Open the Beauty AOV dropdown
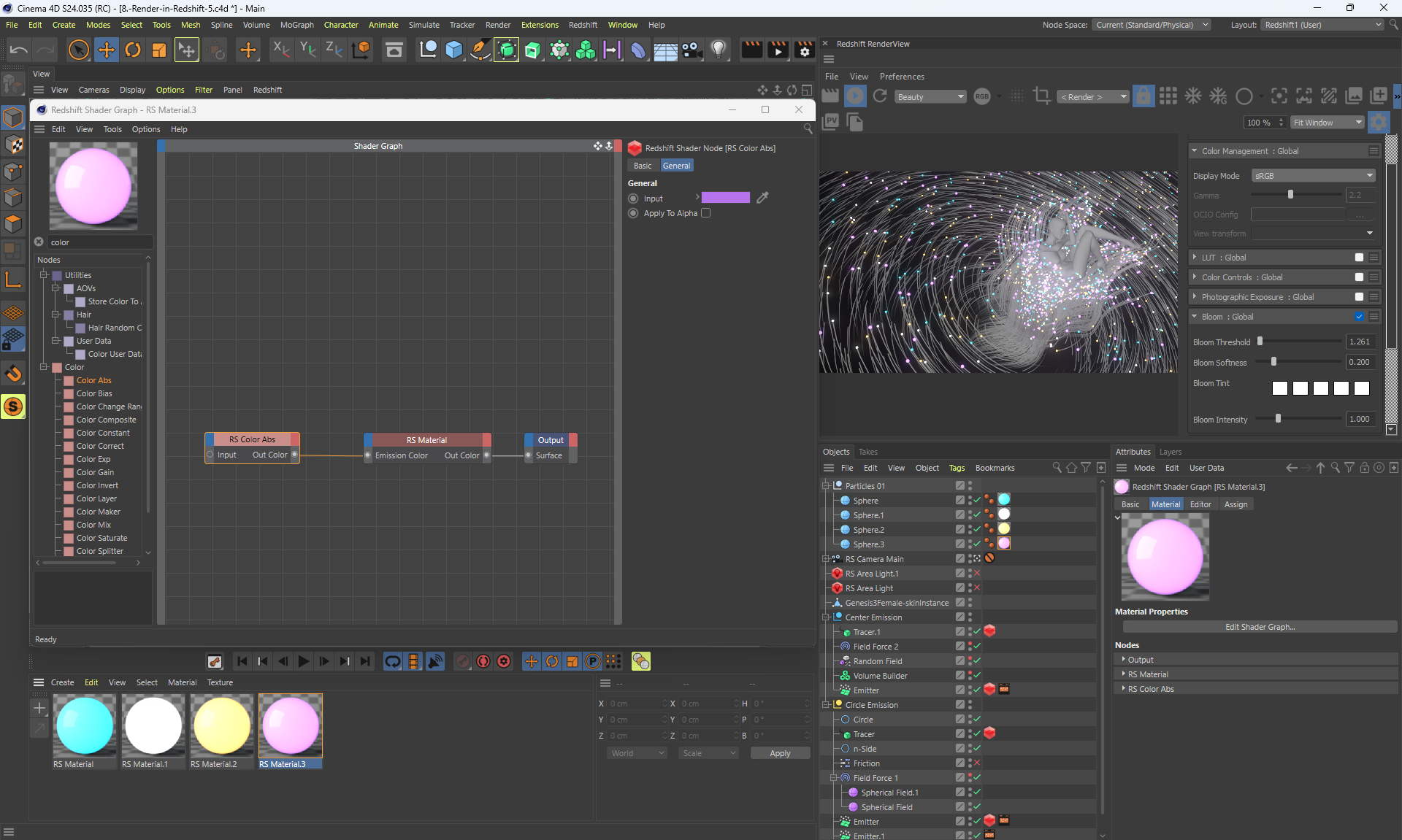Viewport: 1402px width, 840px height. click(930, 97)
